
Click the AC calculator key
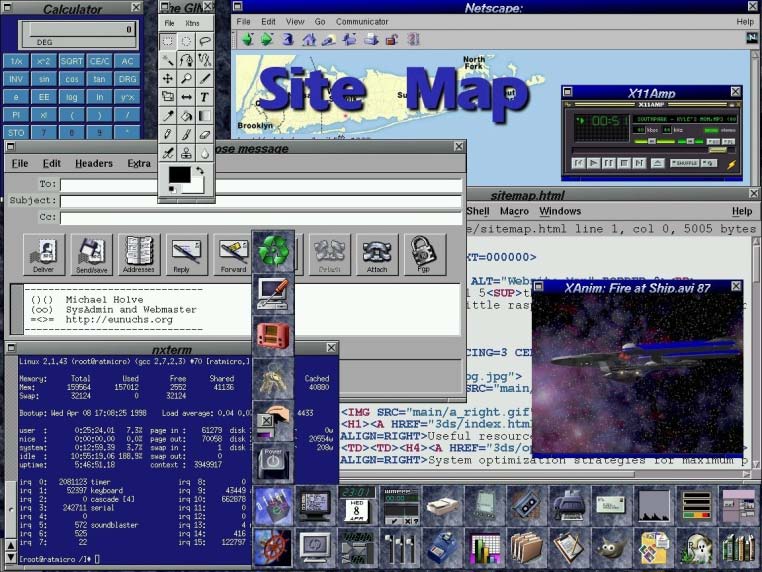point(127,61)
